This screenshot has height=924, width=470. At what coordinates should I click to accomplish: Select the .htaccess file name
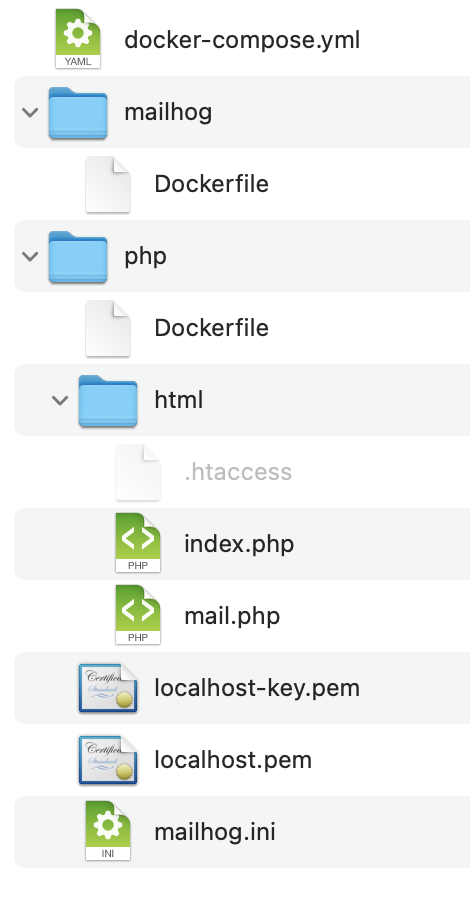pos(238,471)
